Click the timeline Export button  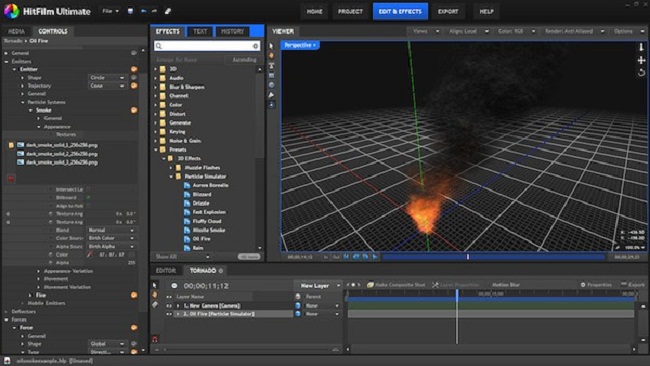633,285
